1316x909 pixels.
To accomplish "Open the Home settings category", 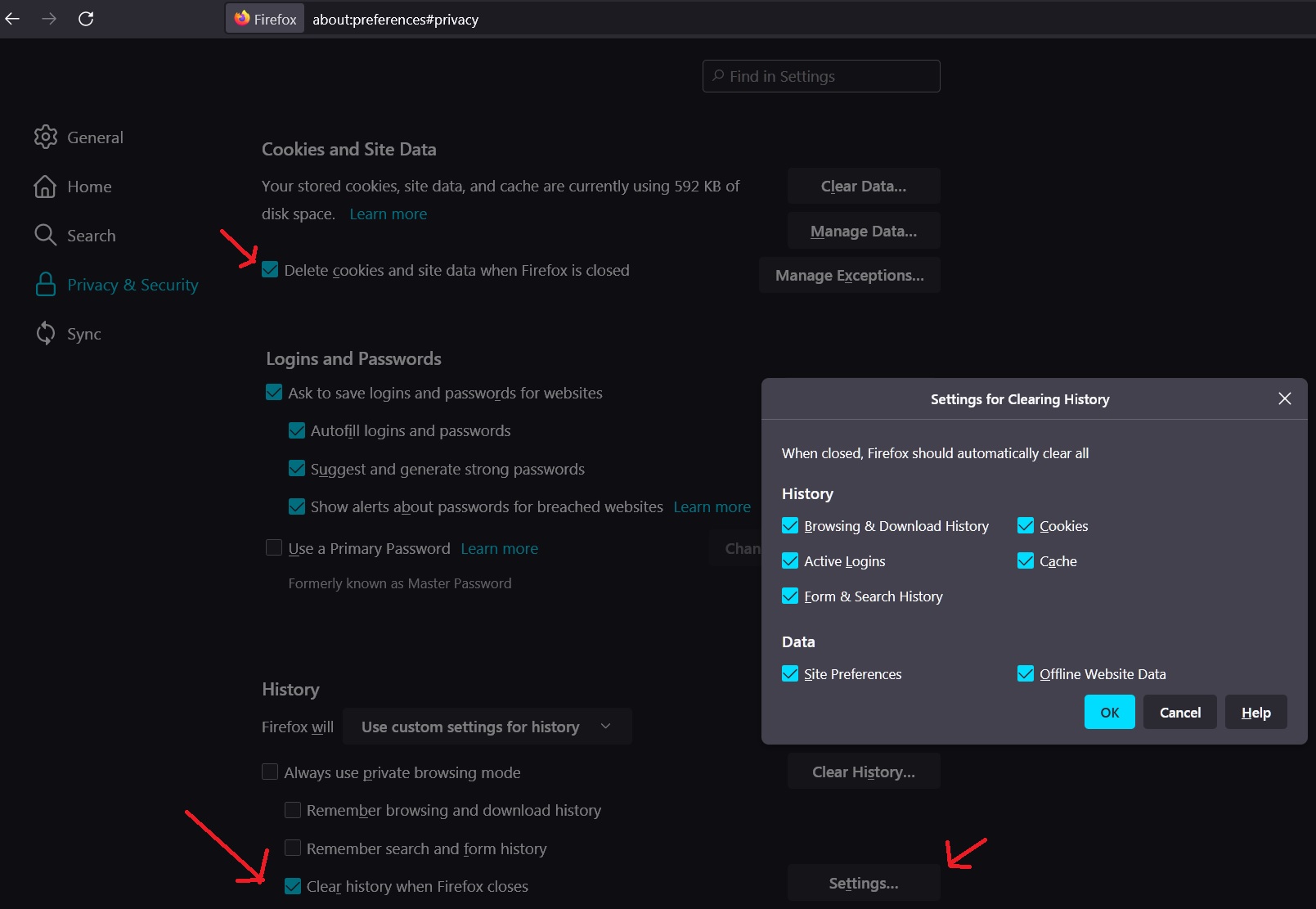I will [73, 187].
